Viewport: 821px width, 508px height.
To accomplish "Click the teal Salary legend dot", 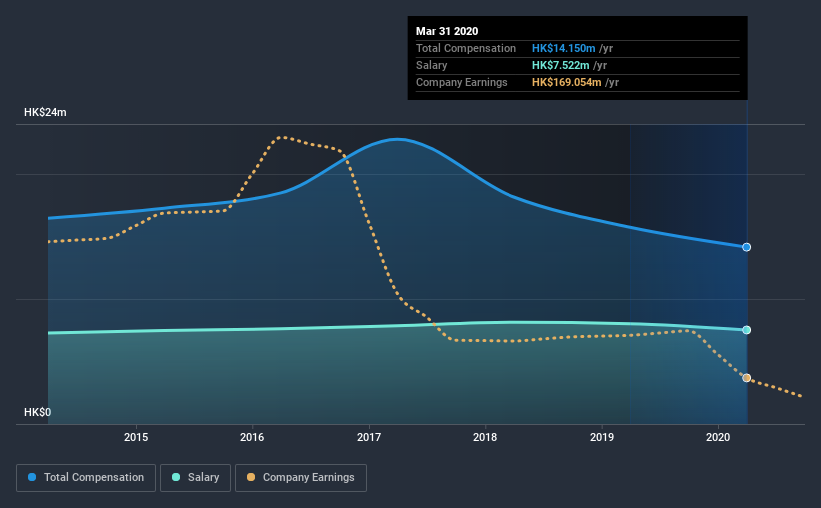I will tap(176, 477).
